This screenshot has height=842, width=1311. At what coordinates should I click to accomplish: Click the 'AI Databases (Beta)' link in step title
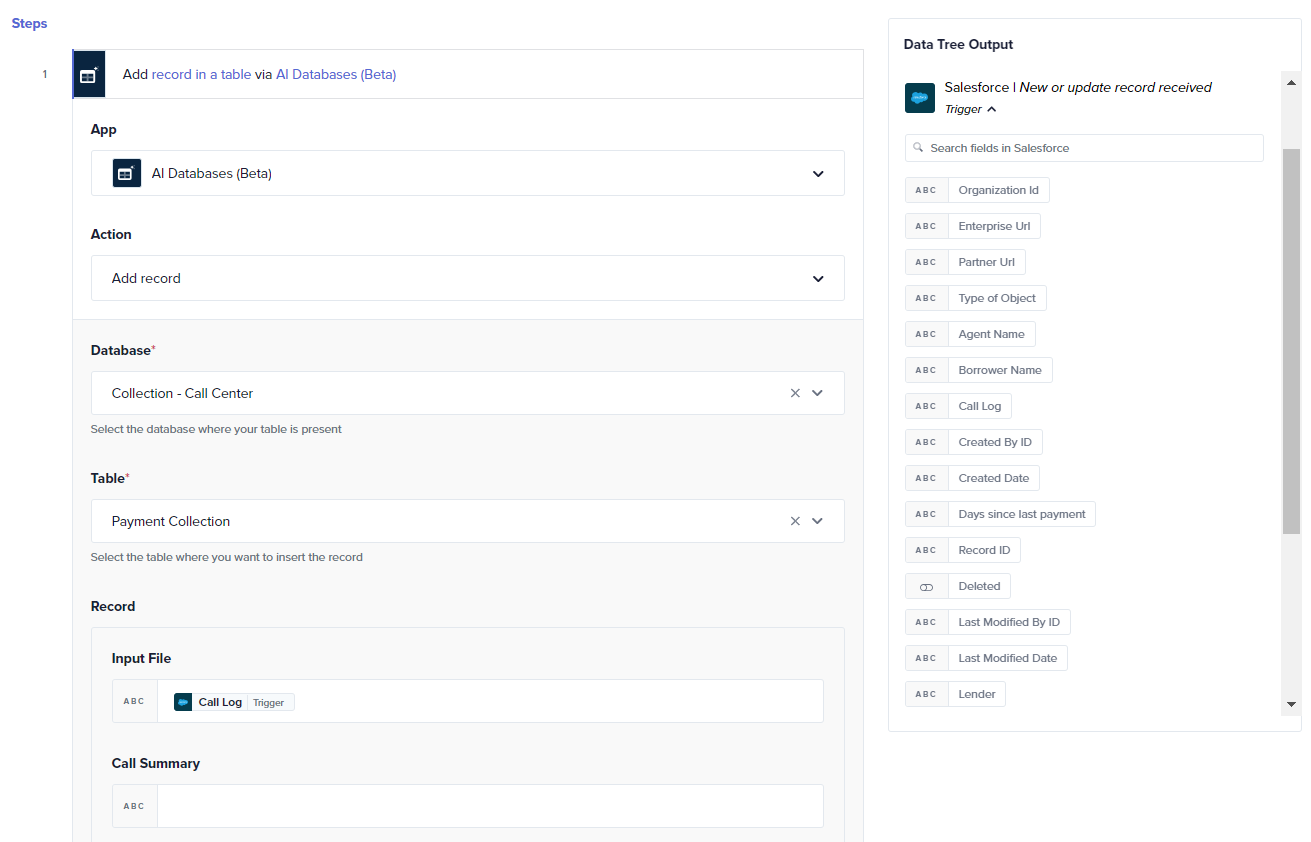(x=336, y=74)
